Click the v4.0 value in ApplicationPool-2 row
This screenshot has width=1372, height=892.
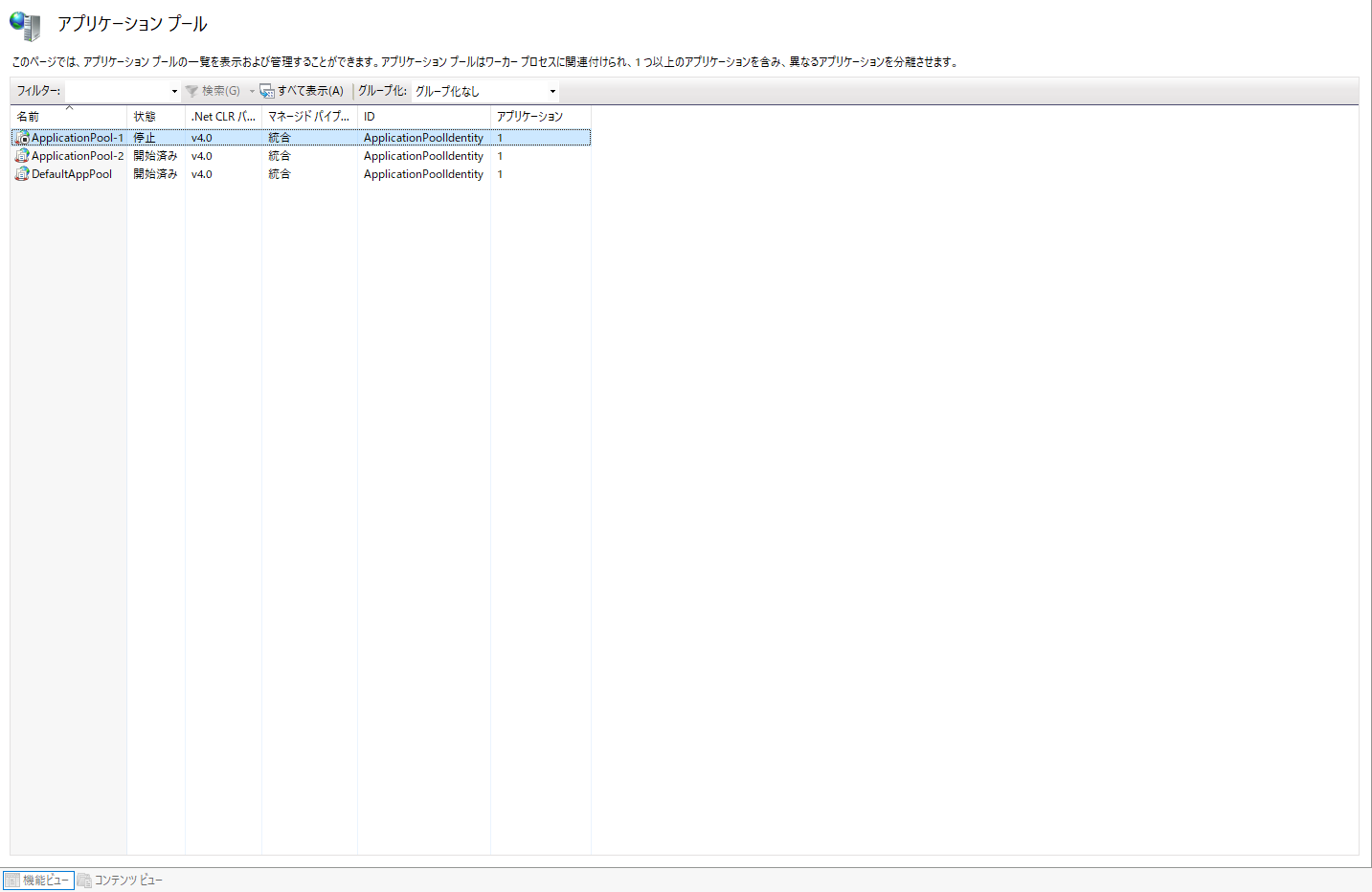202,156
